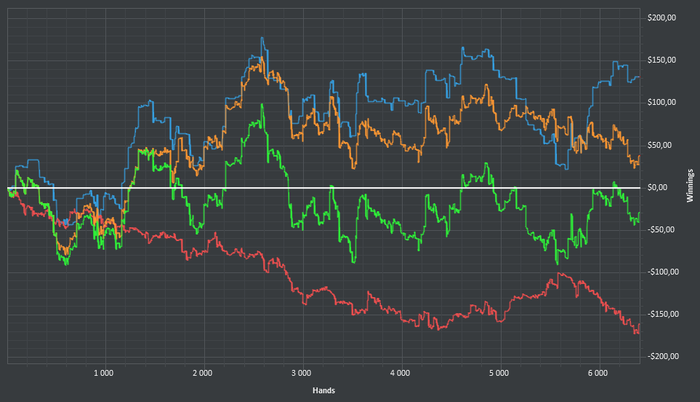
Task: Click the 3 000 hands tick label
Action: click(x=301, y=373)
